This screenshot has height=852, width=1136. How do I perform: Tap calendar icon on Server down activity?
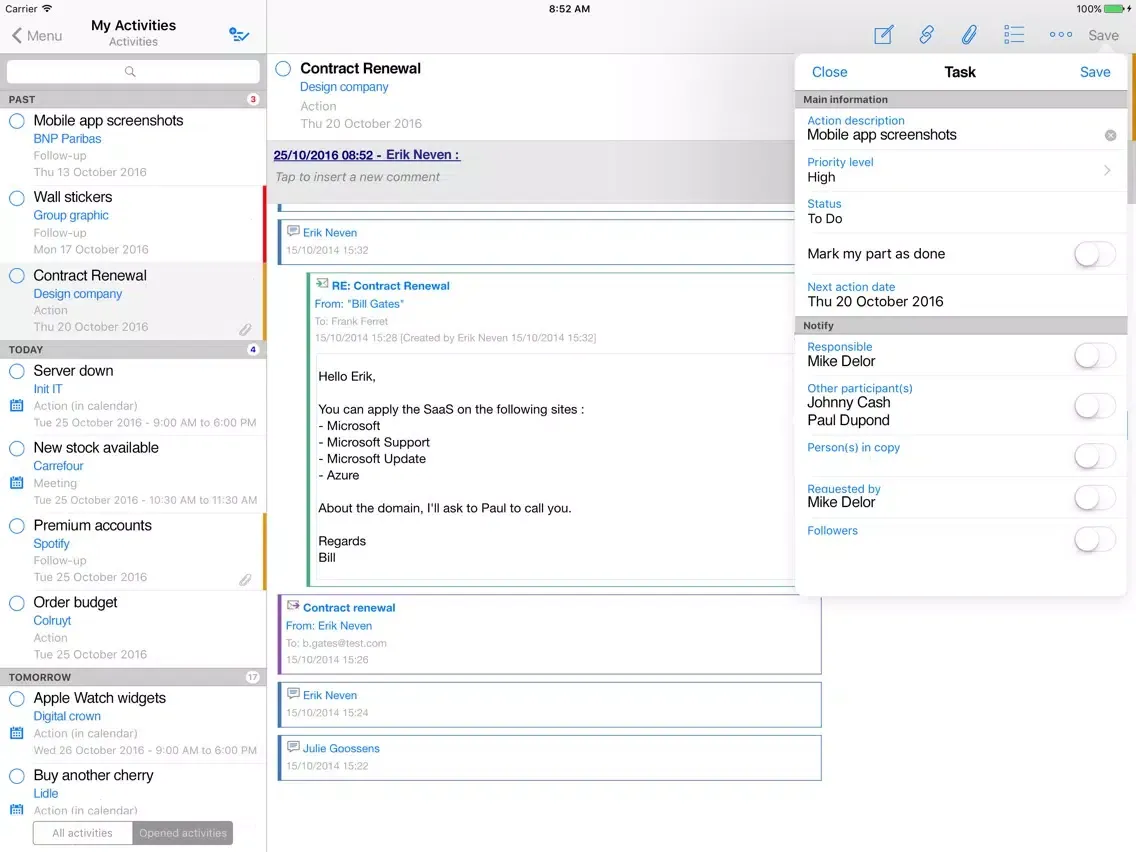tap(16, 406)
